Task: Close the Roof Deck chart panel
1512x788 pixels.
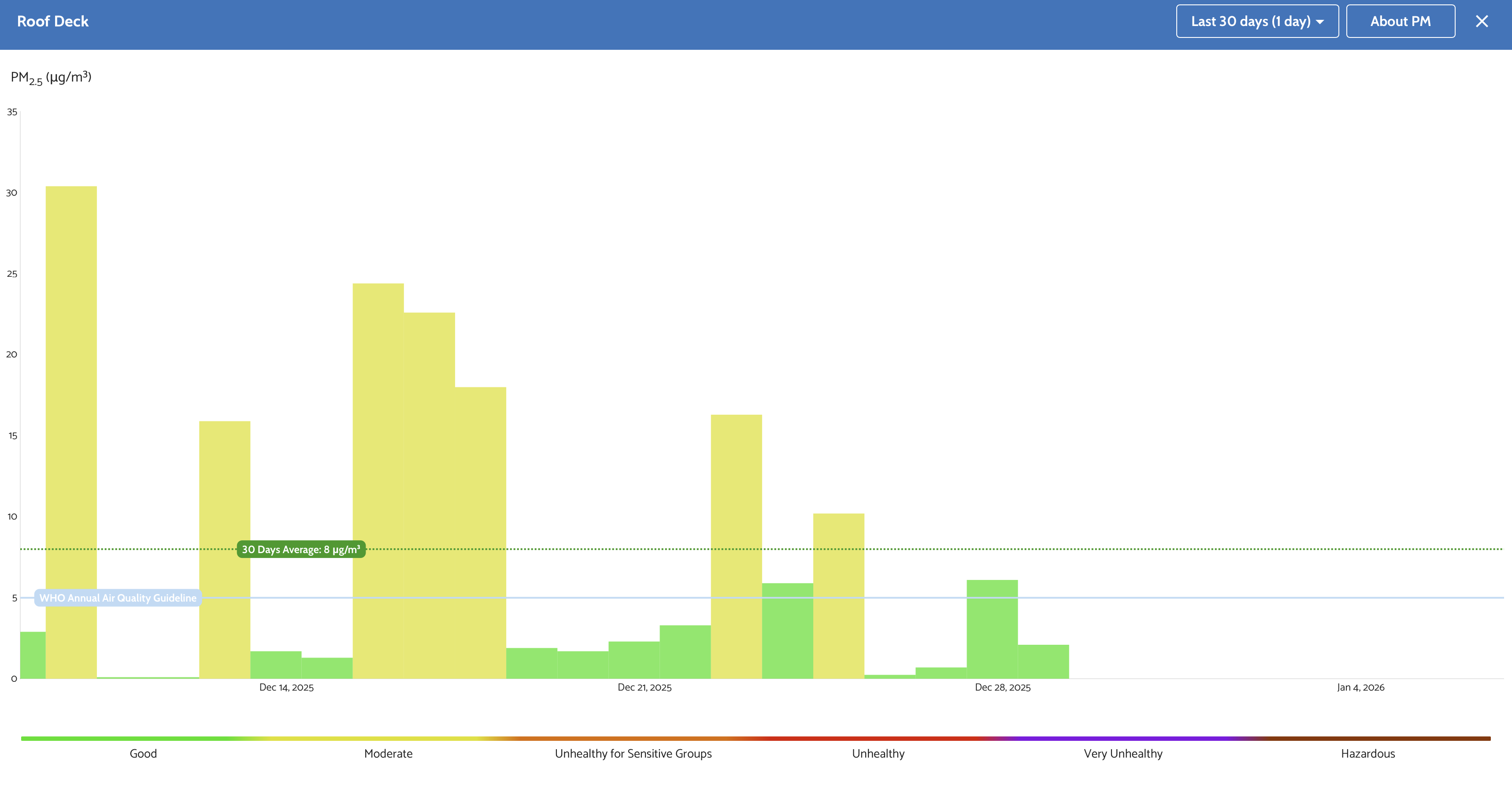Action: coord(1482,22)
